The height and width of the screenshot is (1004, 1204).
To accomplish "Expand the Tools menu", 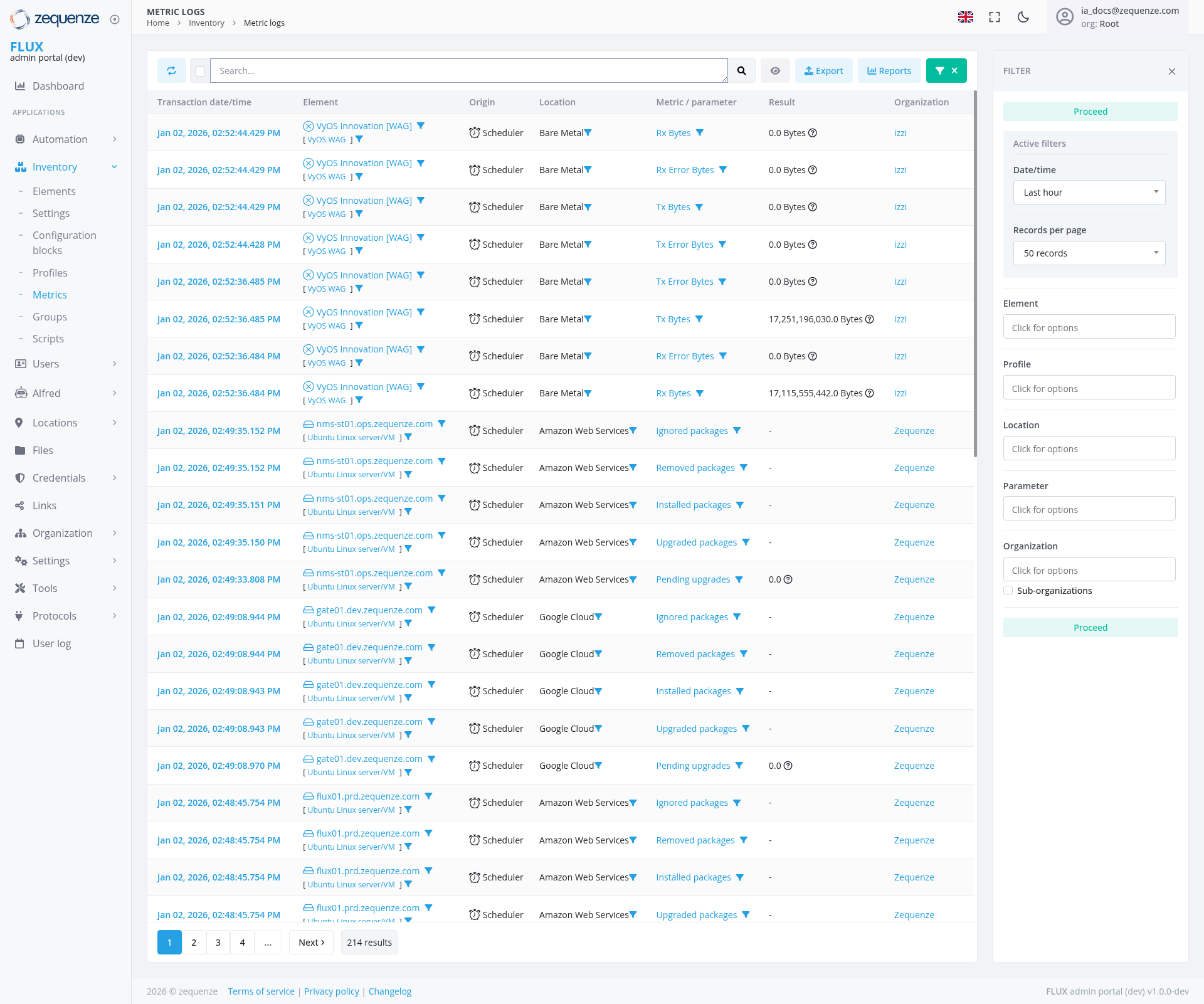I will [66, 588].
